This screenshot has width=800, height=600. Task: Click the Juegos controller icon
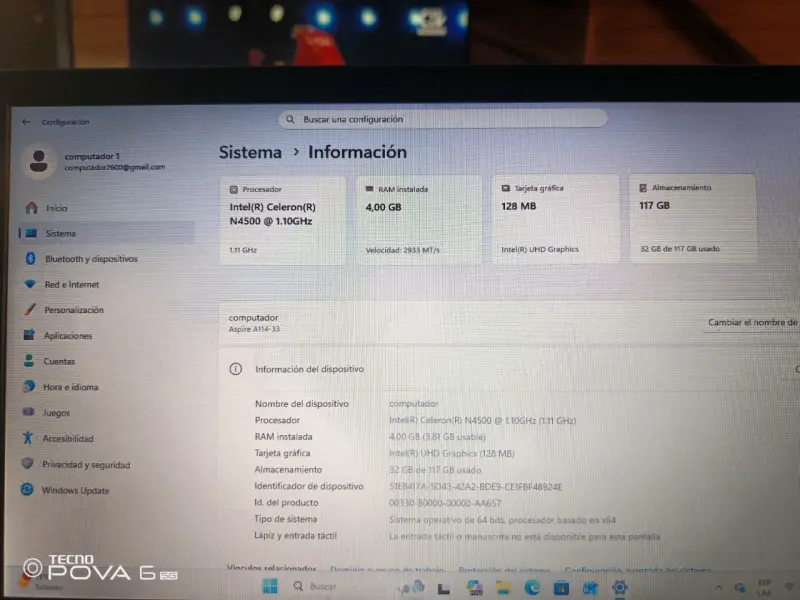point(29,412)
